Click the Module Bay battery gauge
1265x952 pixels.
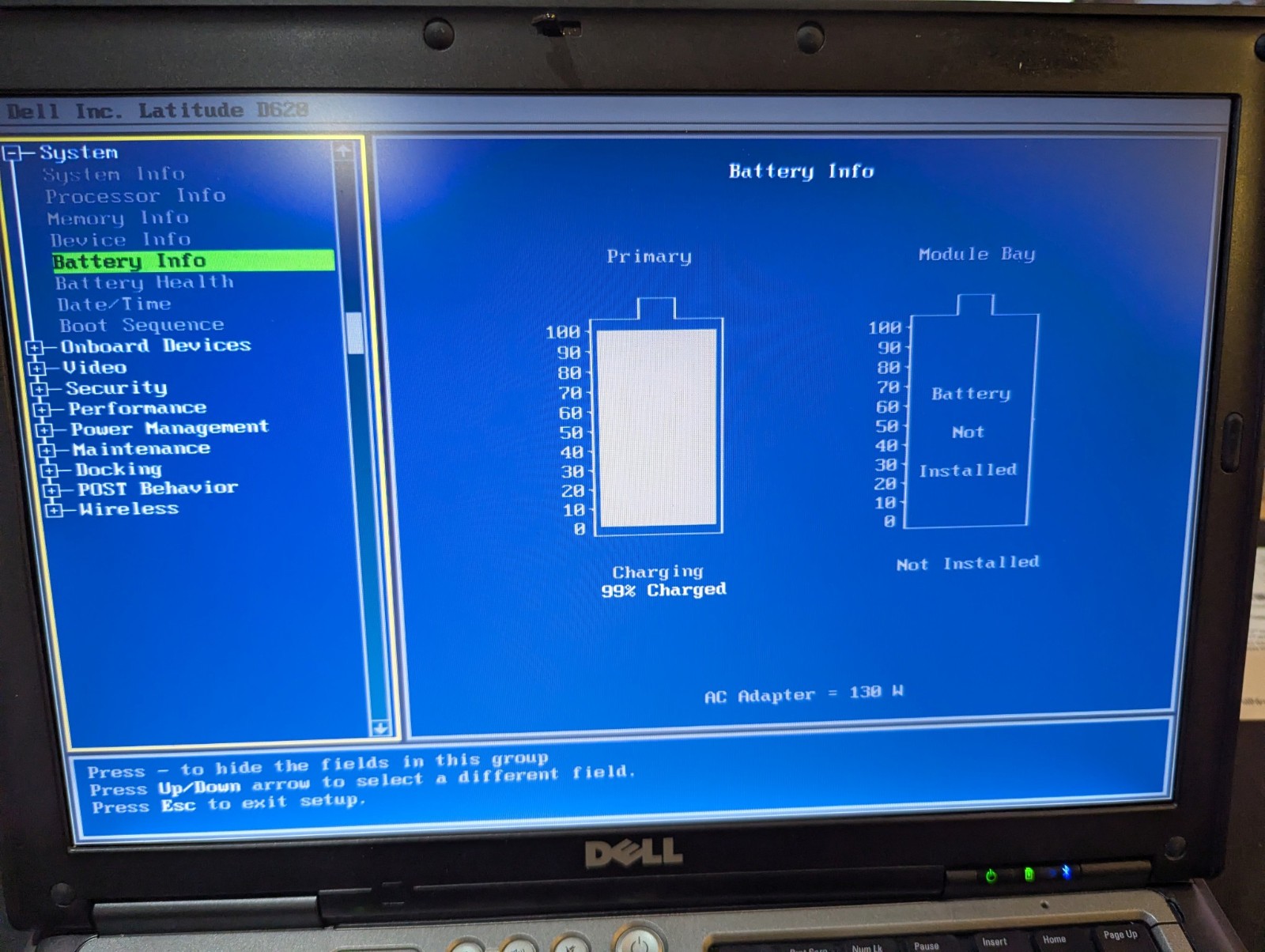[x=972, y=410]
